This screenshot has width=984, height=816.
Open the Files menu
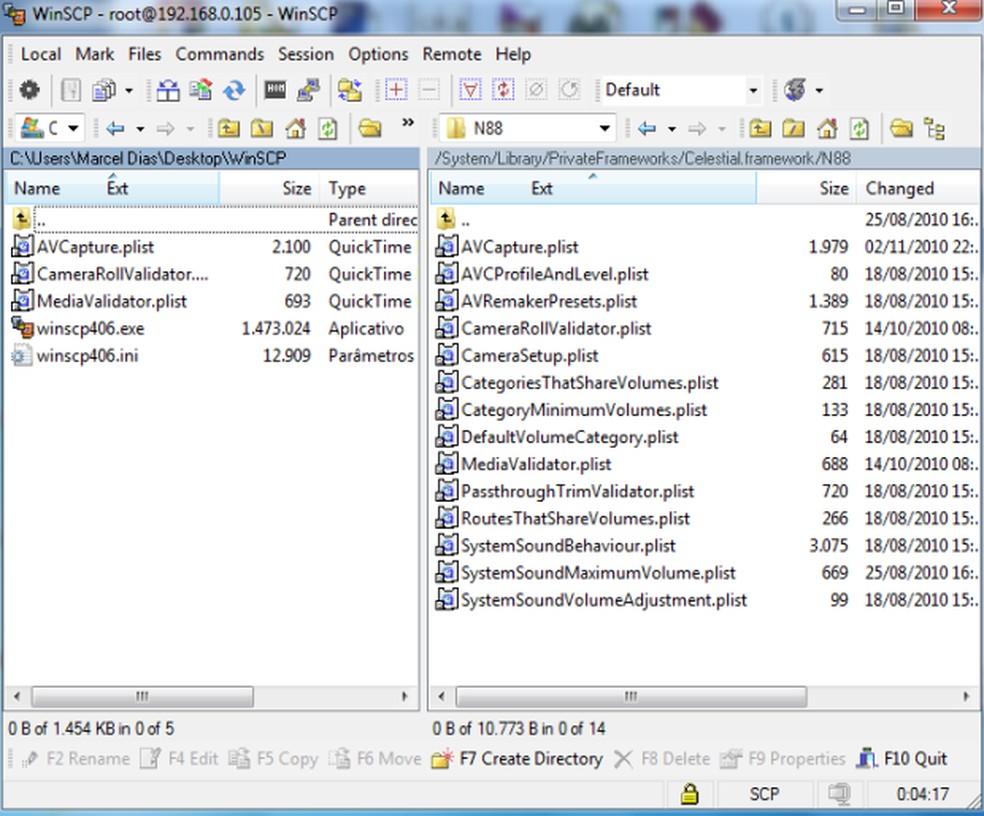[x=144, y=54]
